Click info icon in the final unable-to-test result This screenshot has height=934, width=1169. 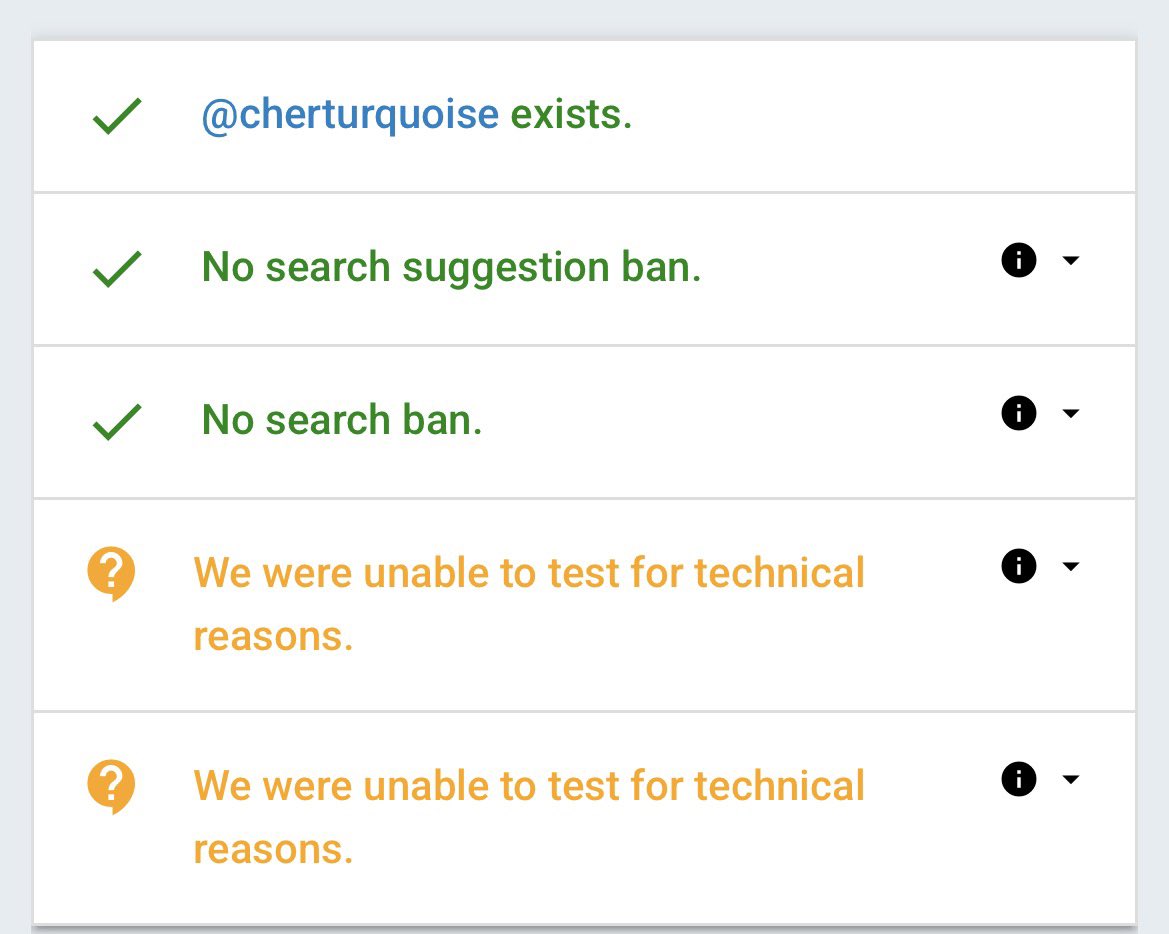point(1018,779)
